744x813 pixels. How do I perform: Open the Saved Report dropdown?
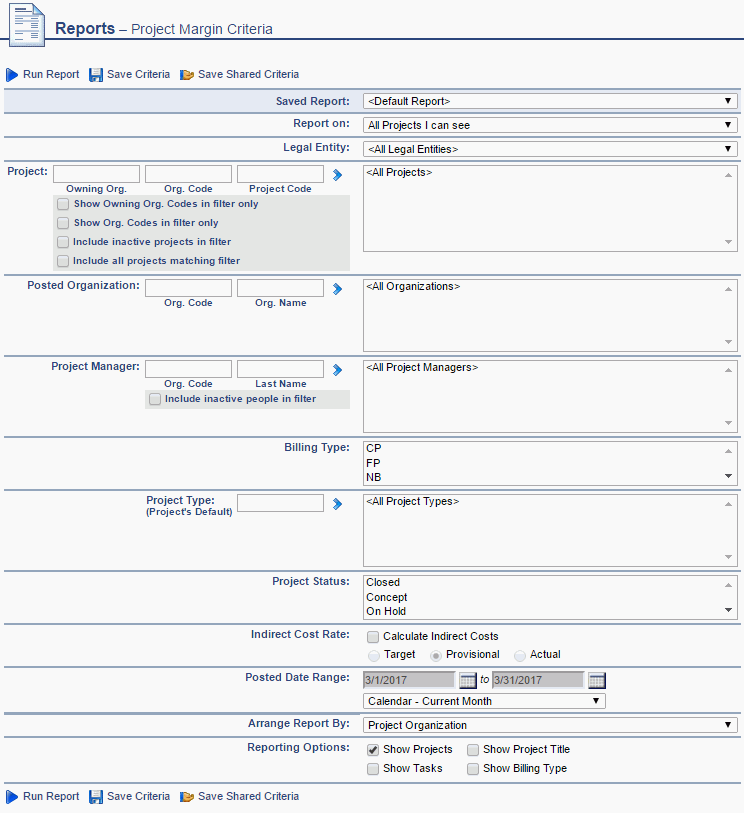[x=550, y=101]
